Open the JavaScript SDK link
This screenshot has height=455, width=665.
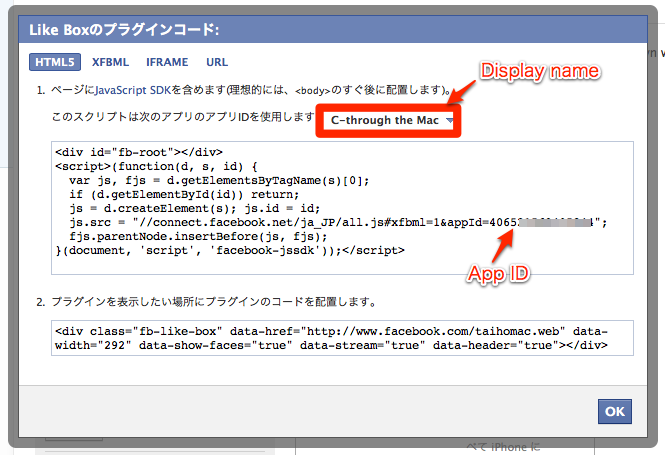133,90
